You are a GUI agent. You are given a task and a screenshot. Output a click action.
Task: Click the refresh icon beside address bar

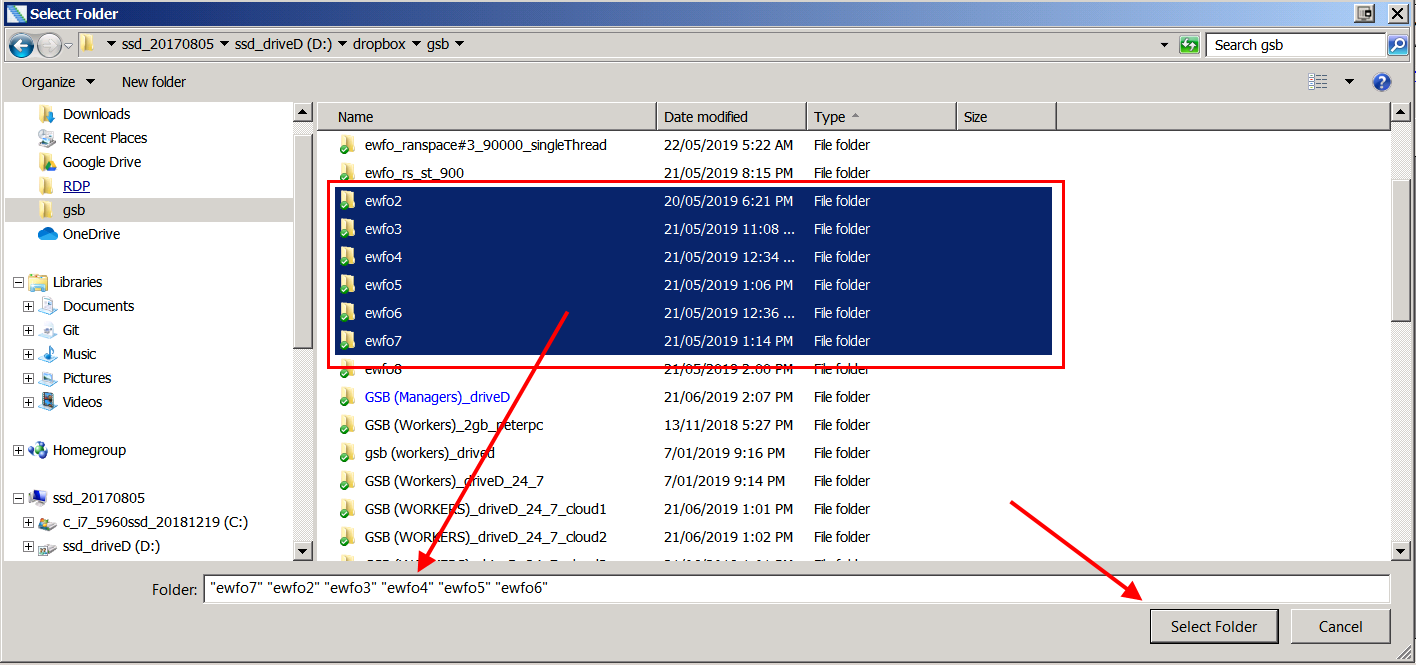(x=1189, y=45)
